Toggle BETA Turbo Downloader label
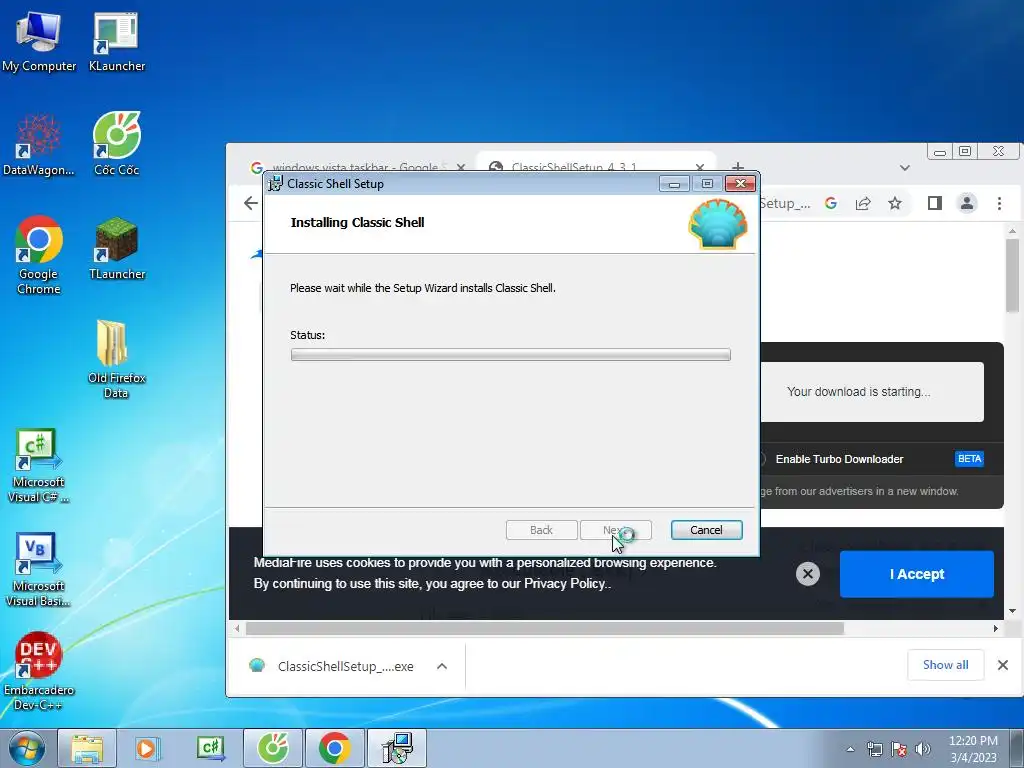Screen dimensions: 1024x768 click(969, 458)
